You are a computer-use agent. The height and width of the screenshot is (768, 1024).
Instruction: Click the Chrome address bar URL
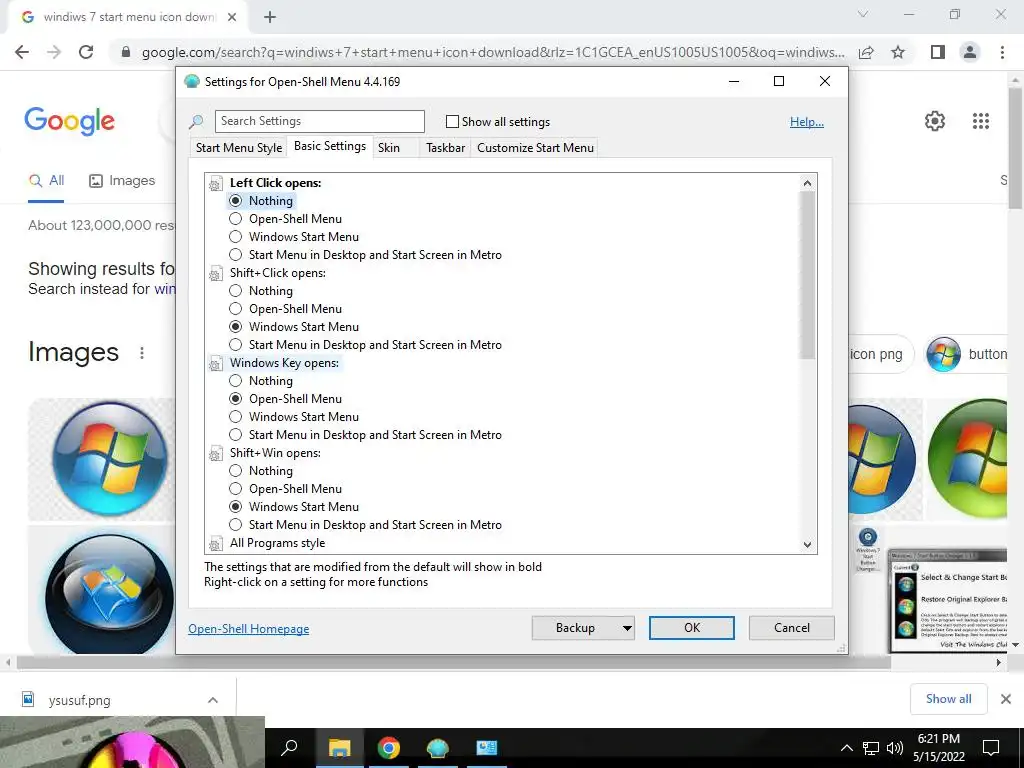click(x=493, y=52)
